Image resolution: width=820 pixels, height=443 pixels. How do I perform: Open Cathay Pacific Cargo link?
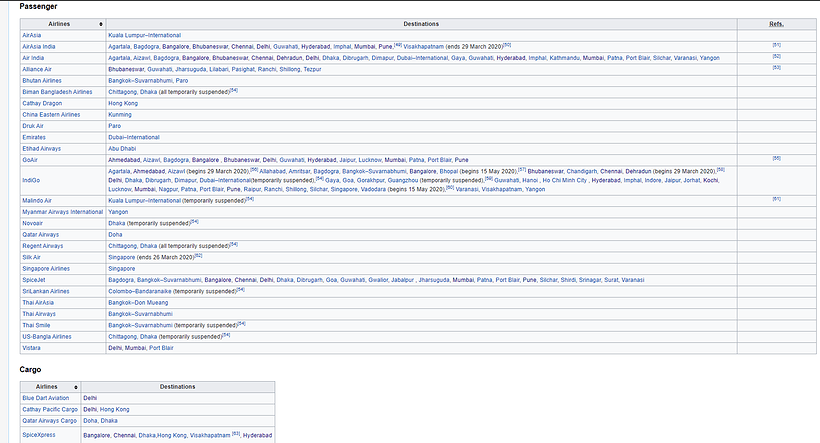[50, 410]
